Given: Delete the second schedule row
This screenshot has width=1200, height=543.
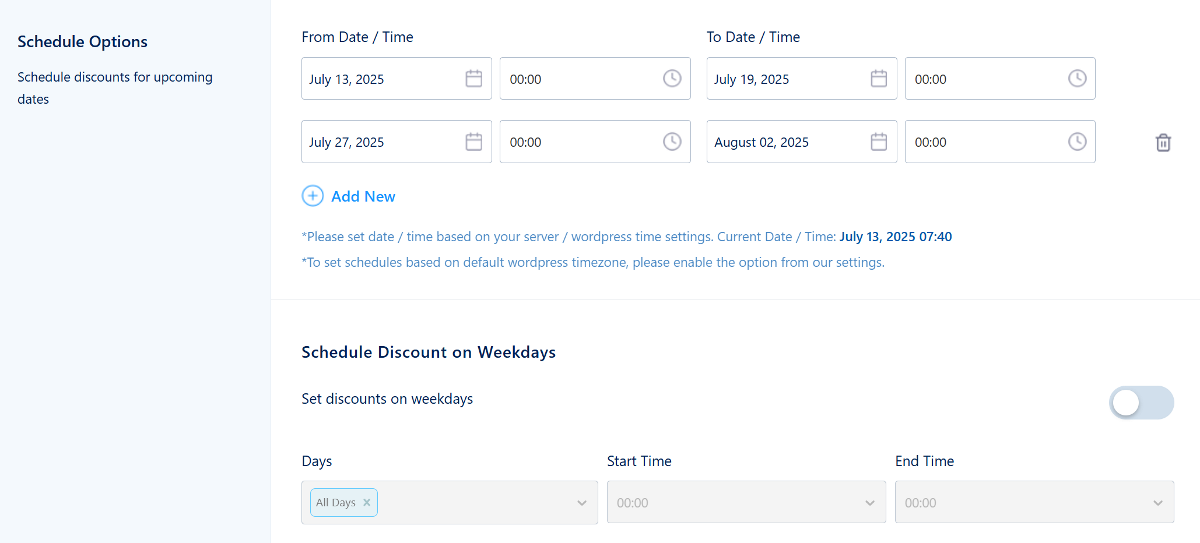Looking at the screenshot, I should (x=1163, y=143).
